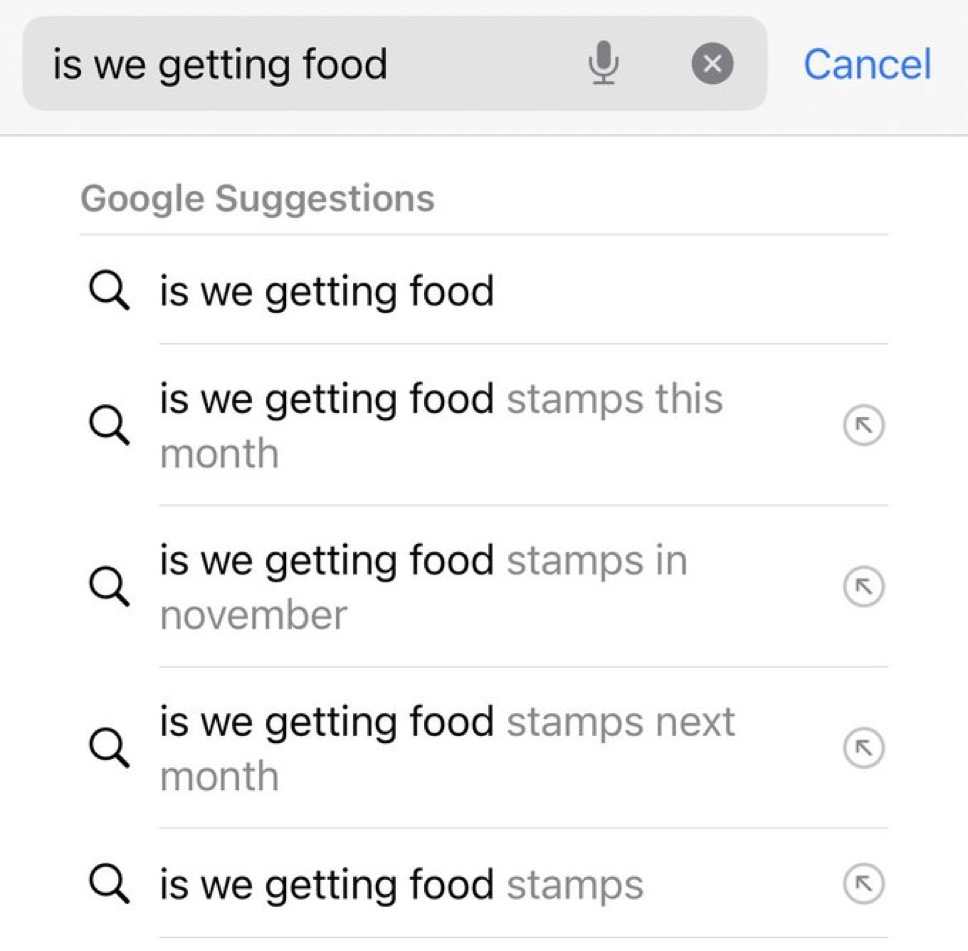Click the magnifier icon next to the last suggestion
Viewport: 968px width, 951px height.
tap(109, 884)
